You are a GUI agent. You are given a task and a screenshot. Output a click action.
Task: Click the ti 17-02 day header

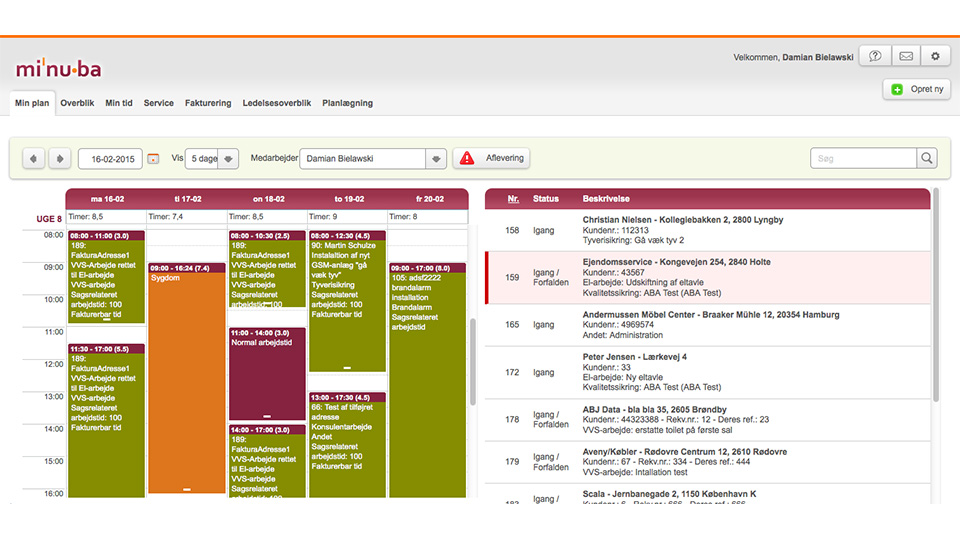[188, 199]
